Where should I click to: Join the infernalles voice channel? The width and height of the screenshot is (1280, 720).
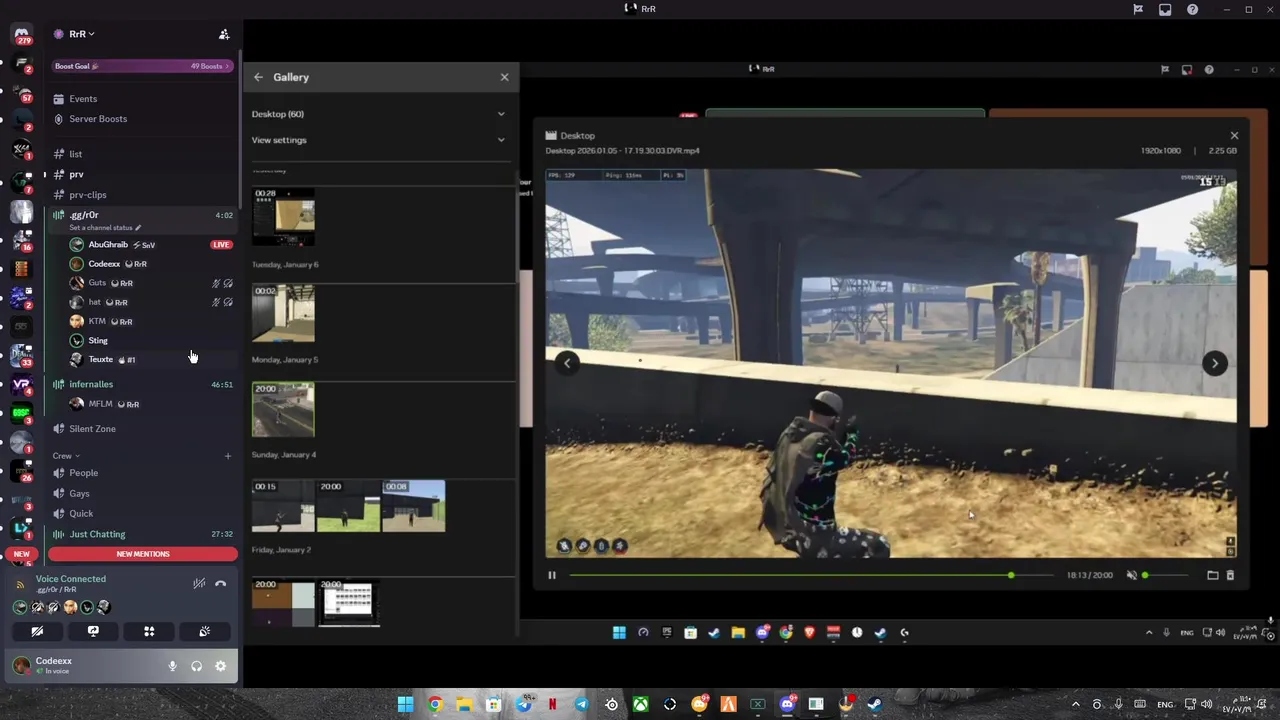click(142, 384)
